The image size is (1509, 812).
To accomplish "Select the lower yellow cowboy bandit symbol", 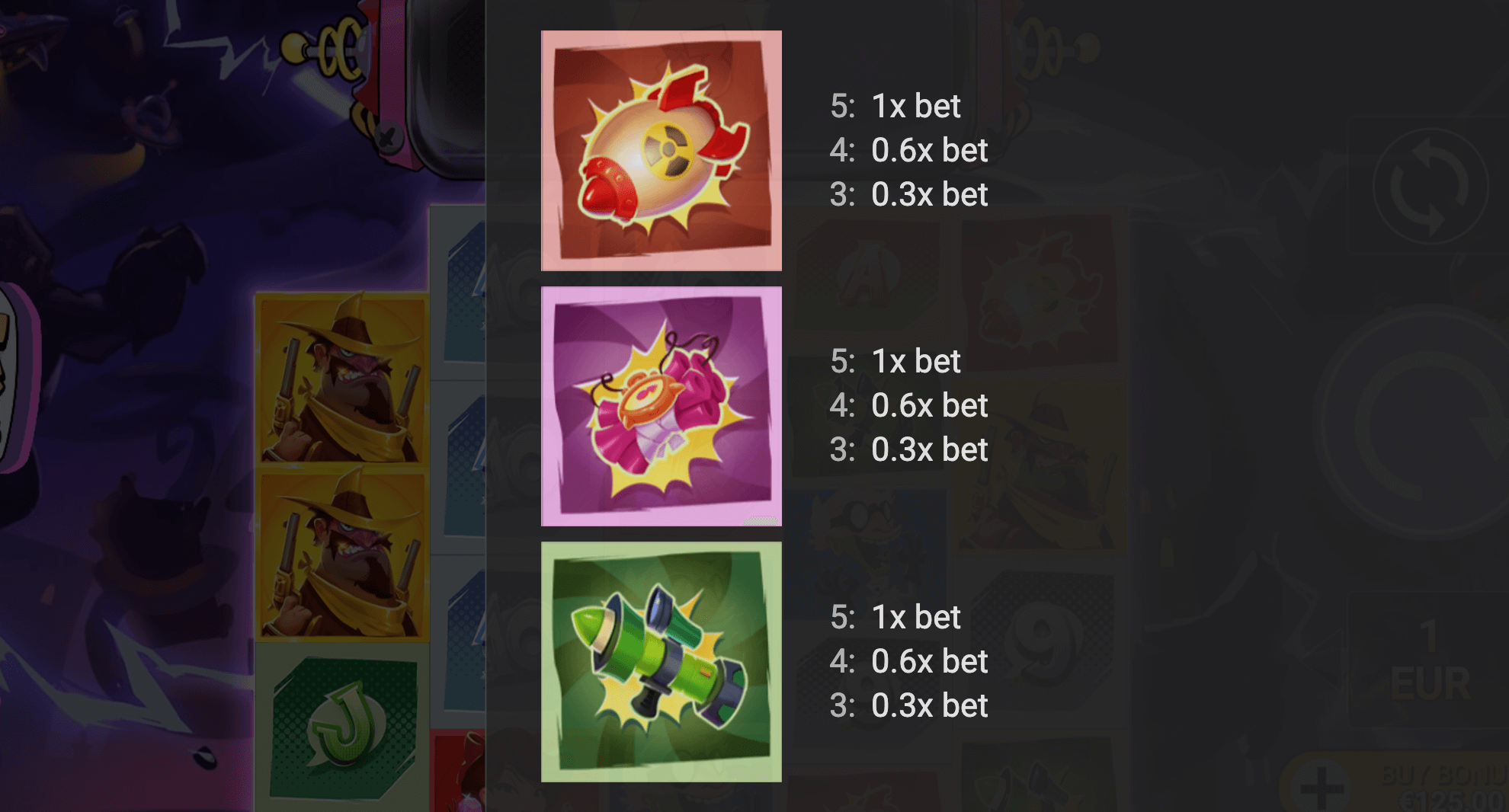I will click(341, 553).
